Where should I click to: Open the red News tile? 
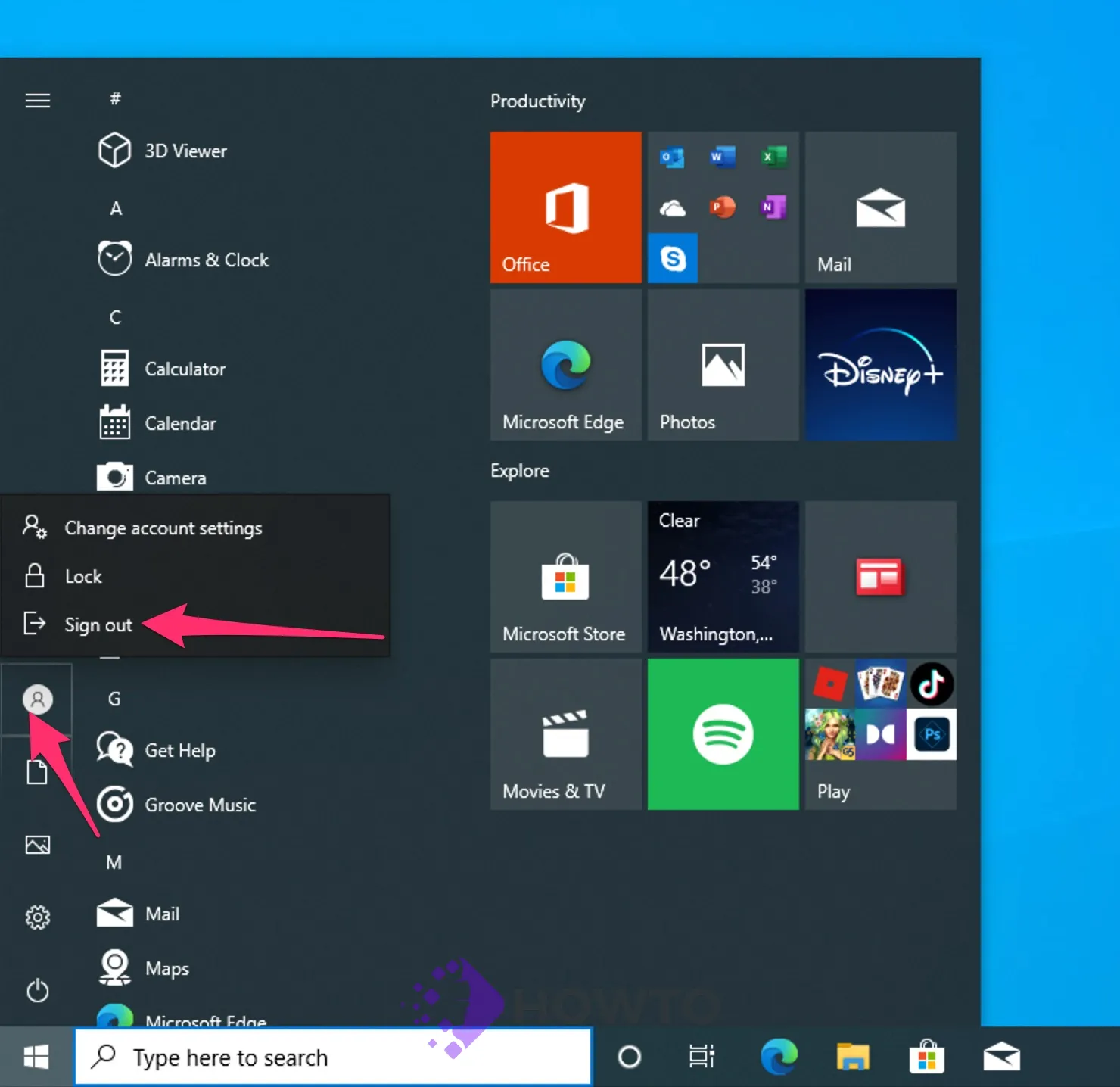click(881, 577)
